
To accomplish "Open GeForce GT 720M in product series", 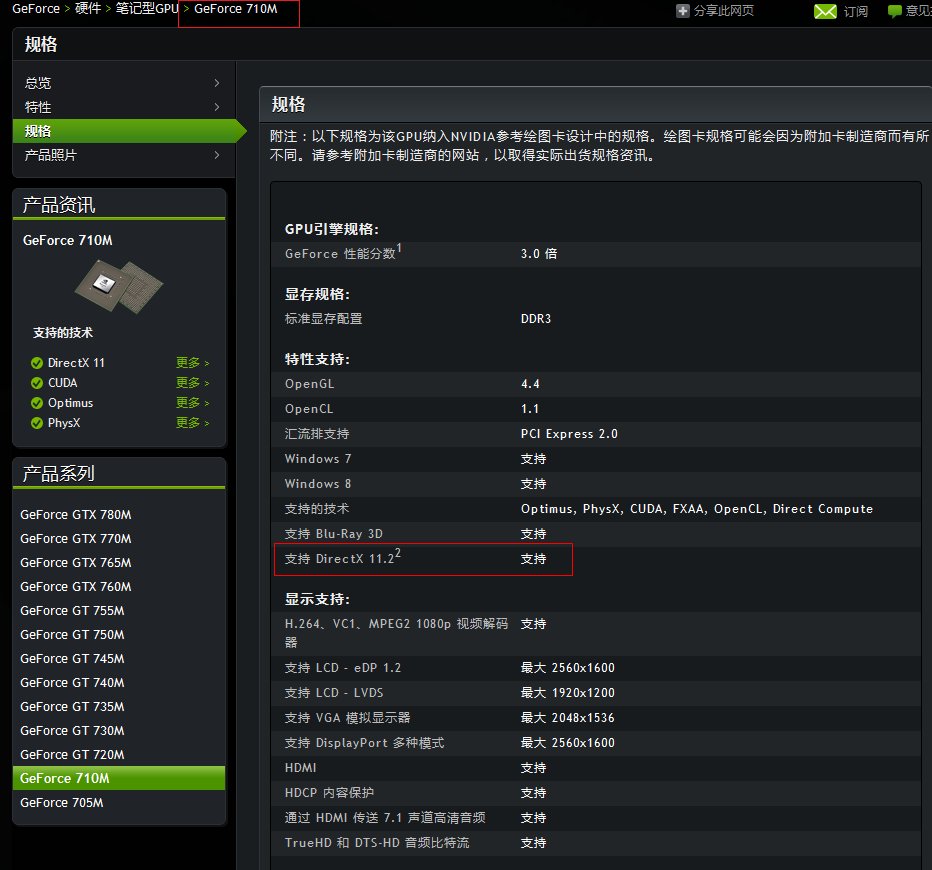I will pos(72,754).
